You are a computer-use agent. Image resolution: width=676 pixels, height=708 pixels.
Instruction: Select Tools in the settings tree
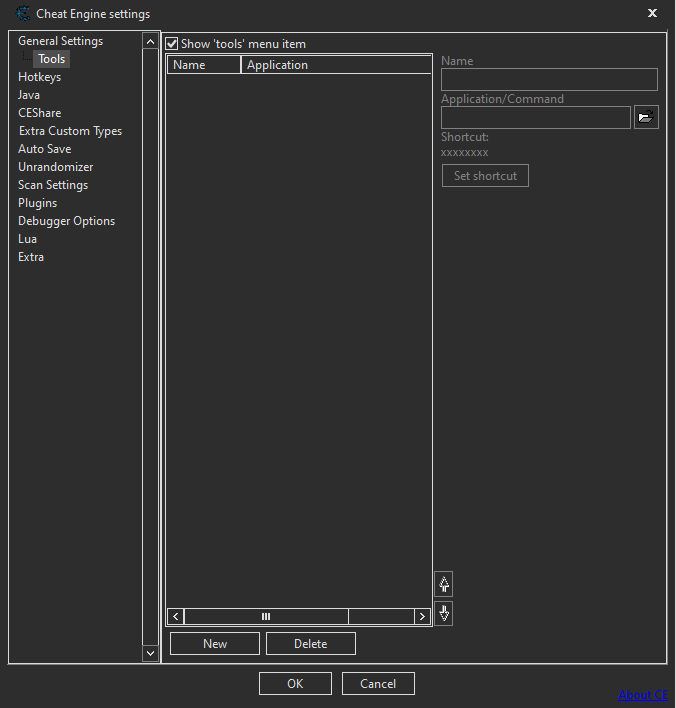click(51, 59)
